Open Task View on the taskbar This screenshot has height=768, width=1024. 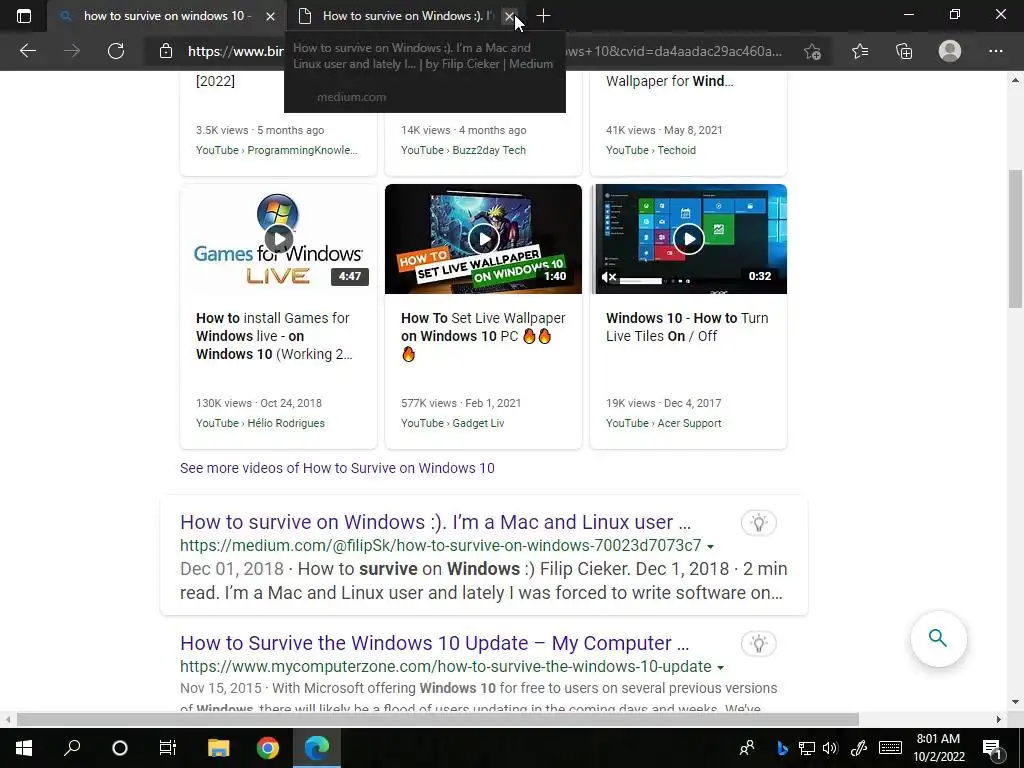point(168,748)
